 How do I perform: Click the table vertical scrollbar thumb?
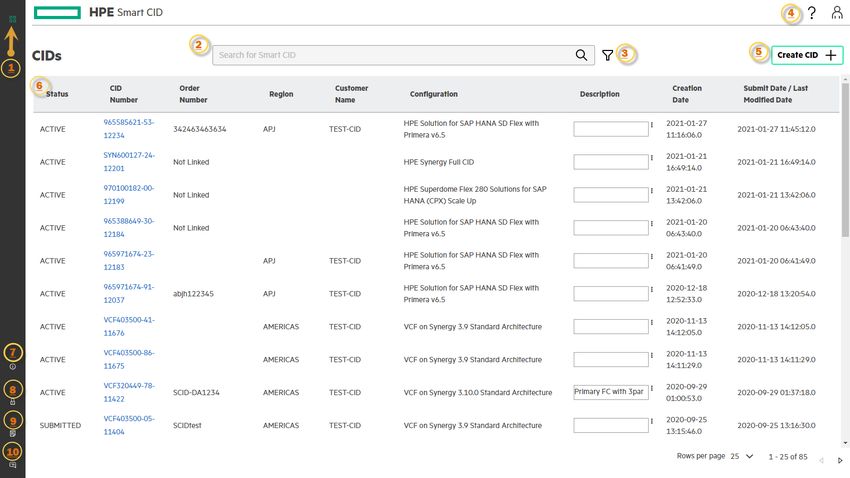coord(845,160)
